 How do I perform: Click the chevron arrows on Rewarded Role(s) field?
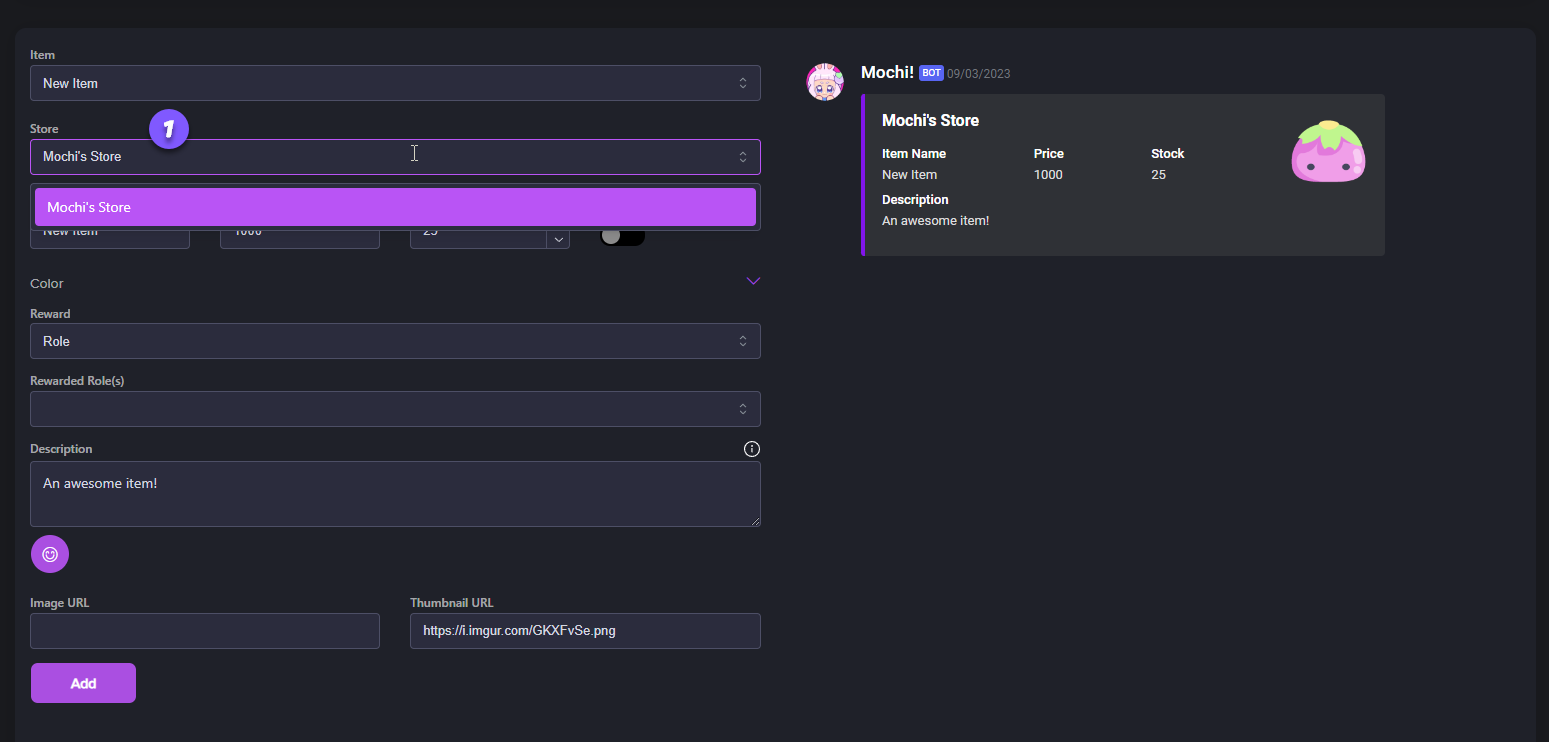click(x=742, y=409)
